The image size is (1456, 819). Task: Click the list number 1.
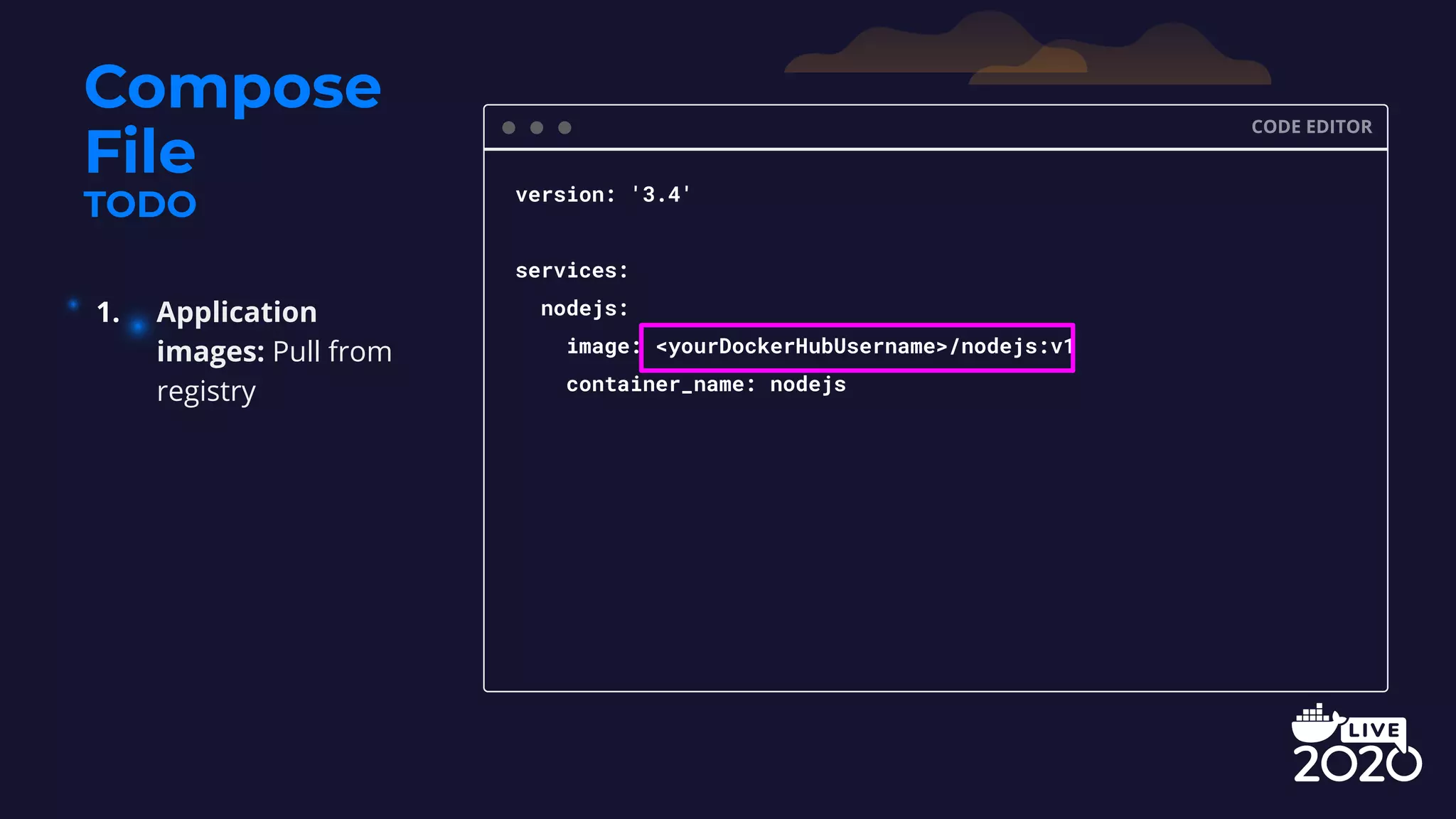108,313
